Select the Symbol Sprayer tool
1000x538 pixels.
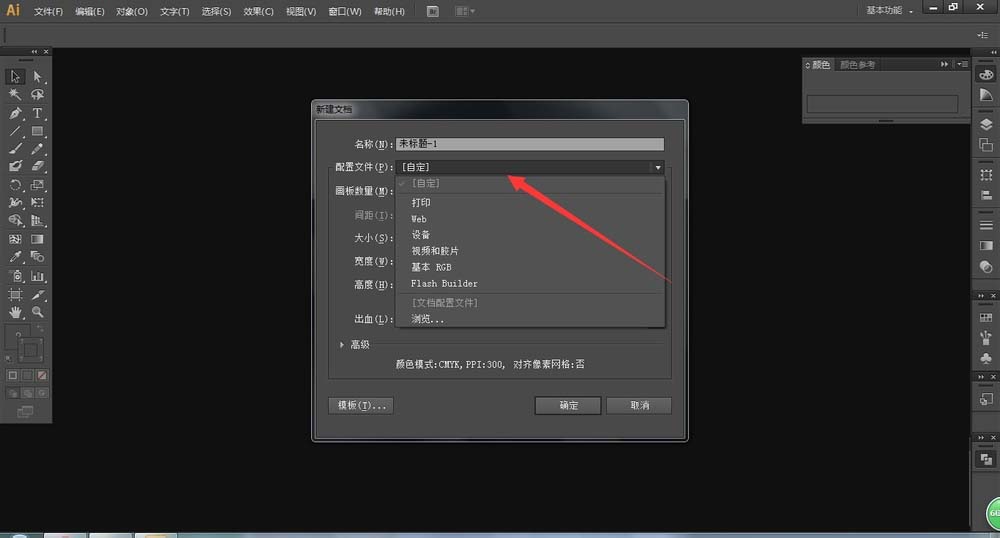tap(15, 276)
